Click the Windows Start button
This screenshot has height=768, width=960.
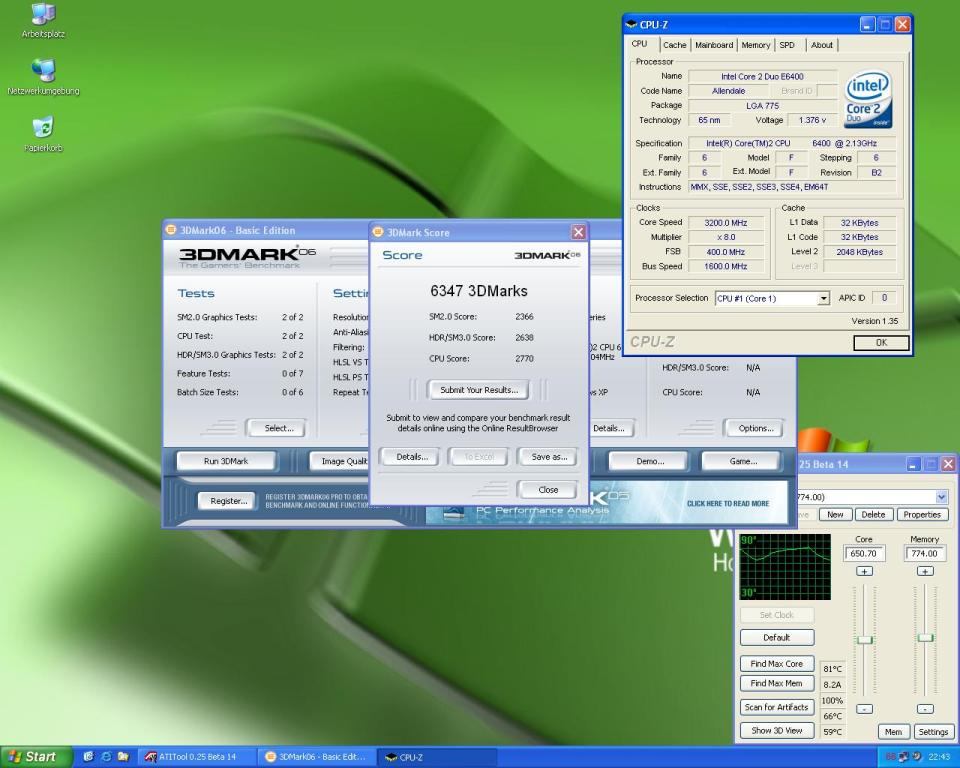click(36, 757)
